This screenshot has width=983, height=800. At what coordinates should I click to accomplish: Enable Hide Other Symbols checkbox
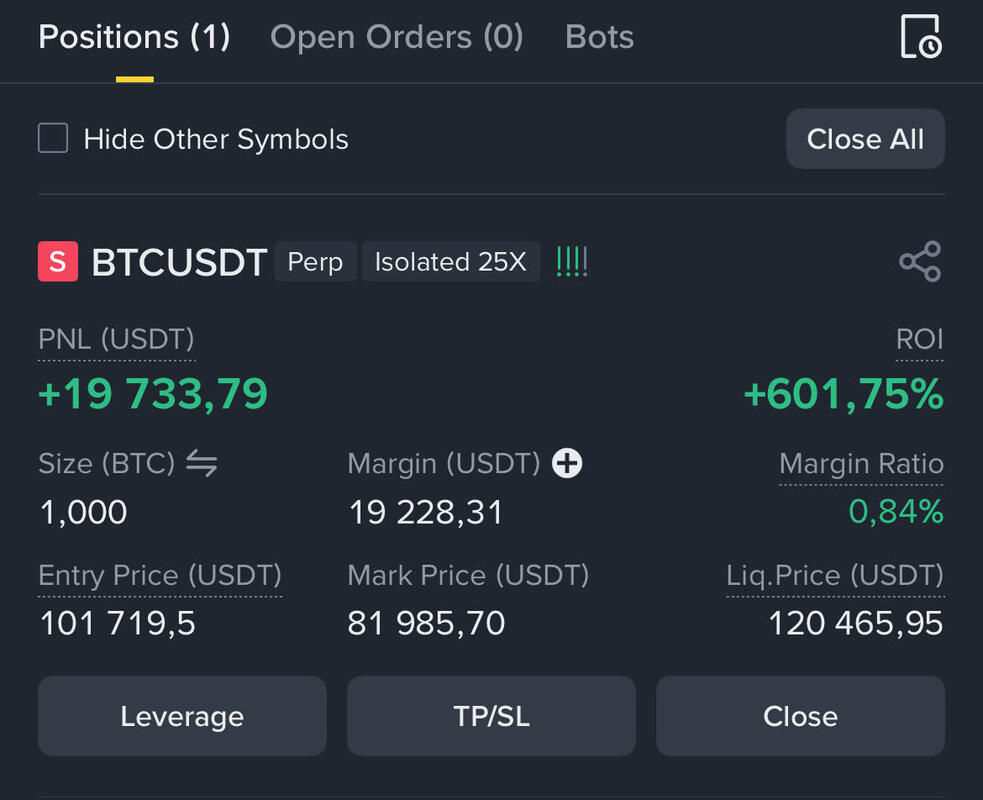click(53, 138)
